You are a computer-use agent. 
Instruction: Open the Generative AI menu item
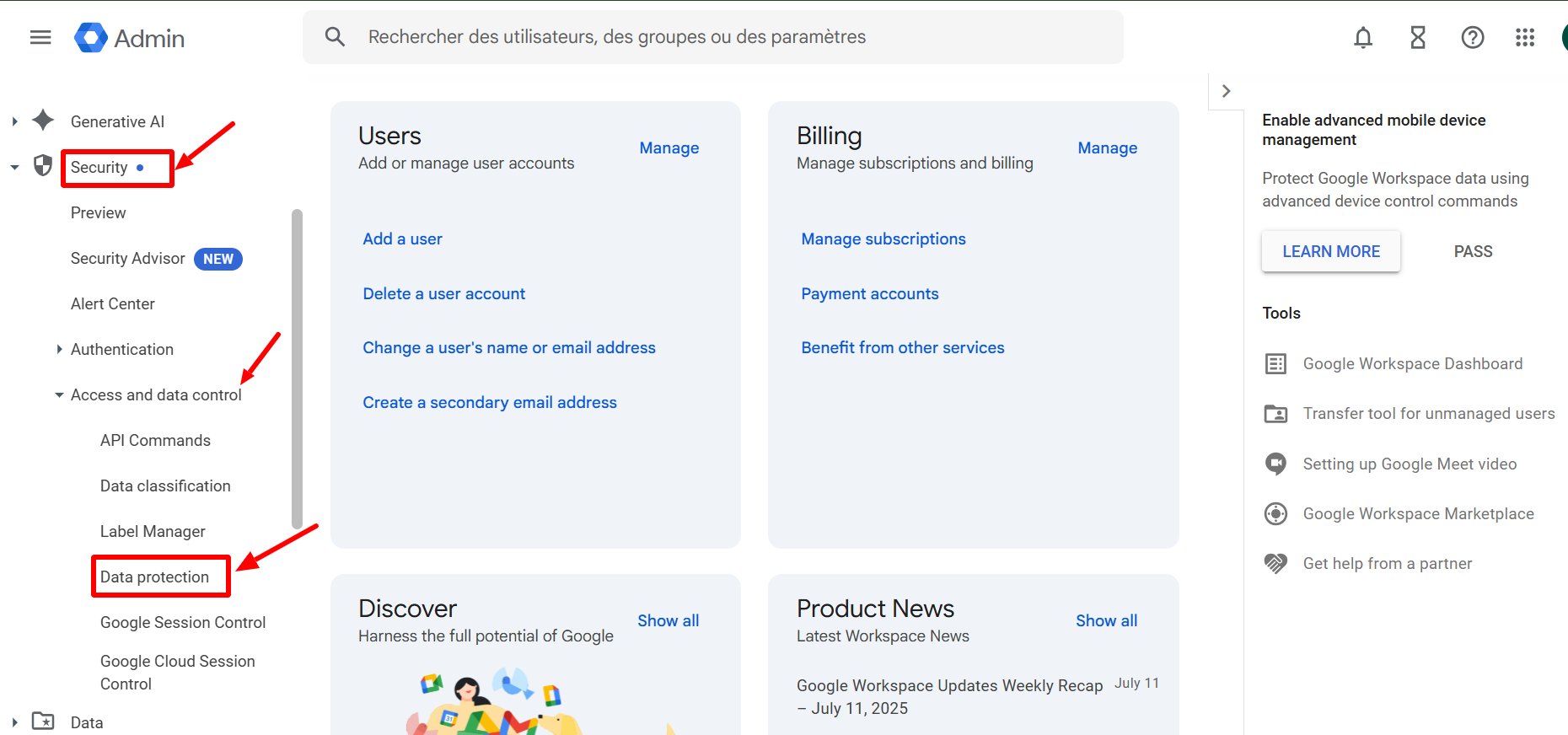click(x=117, y=121)
